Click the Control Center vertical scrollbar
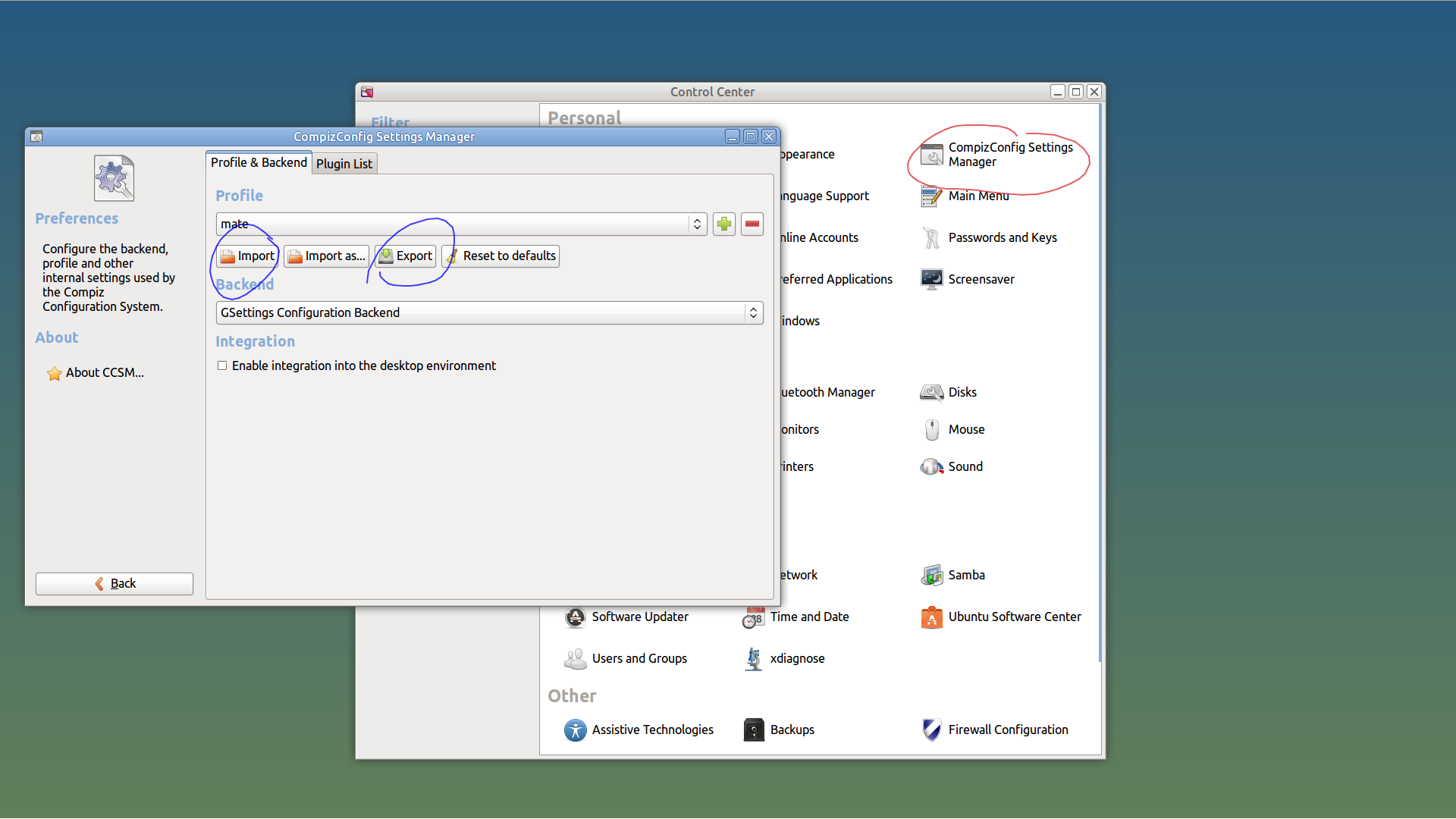 click(x=1100, y=383)
